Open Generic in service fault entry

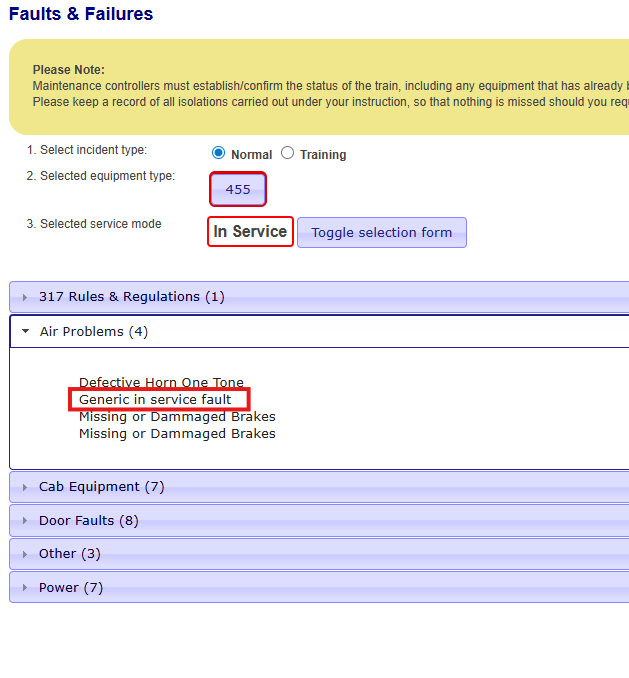point(155,400)
